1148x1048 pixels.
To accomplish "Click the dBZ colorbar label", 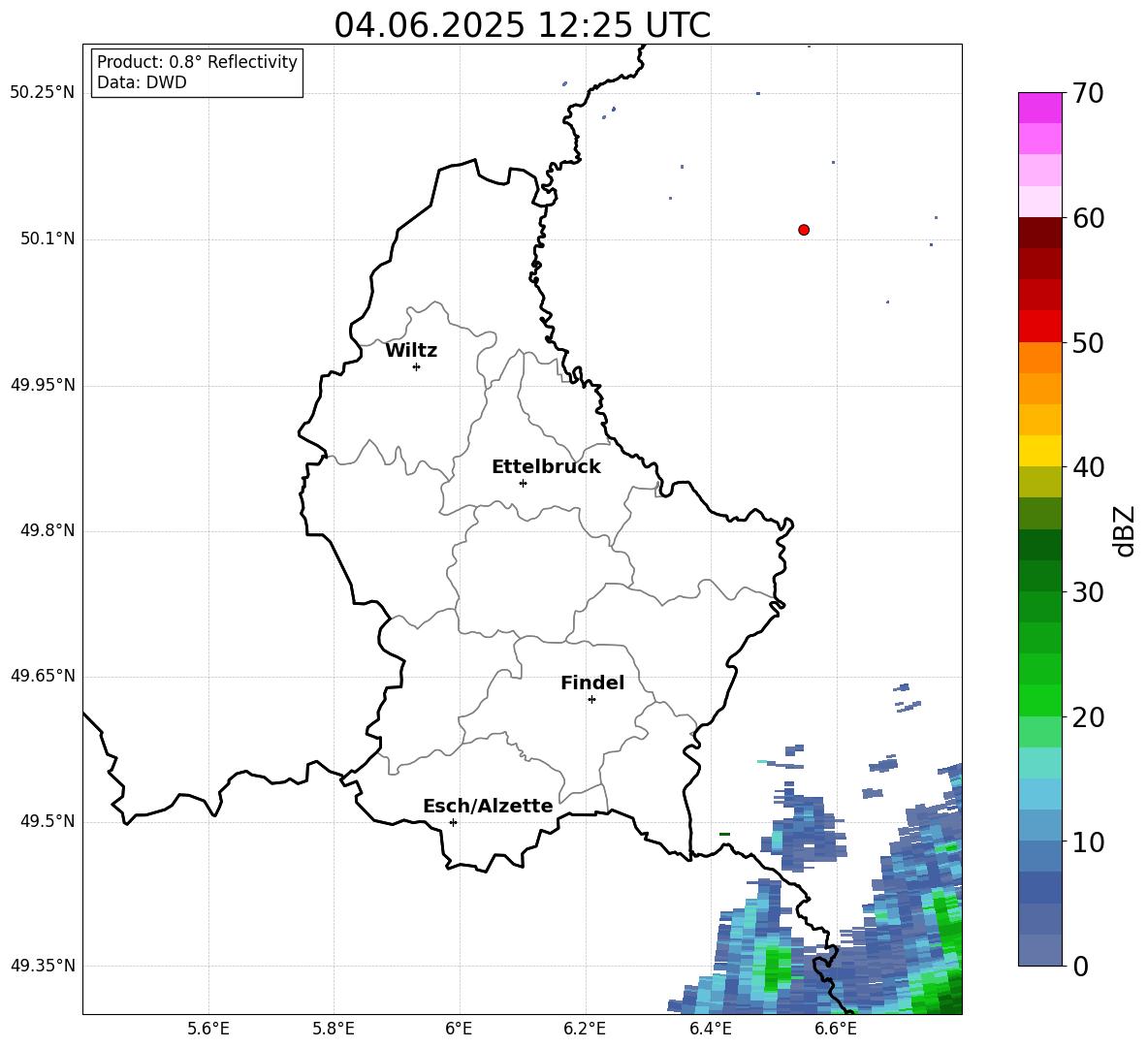I will 1126,531.
